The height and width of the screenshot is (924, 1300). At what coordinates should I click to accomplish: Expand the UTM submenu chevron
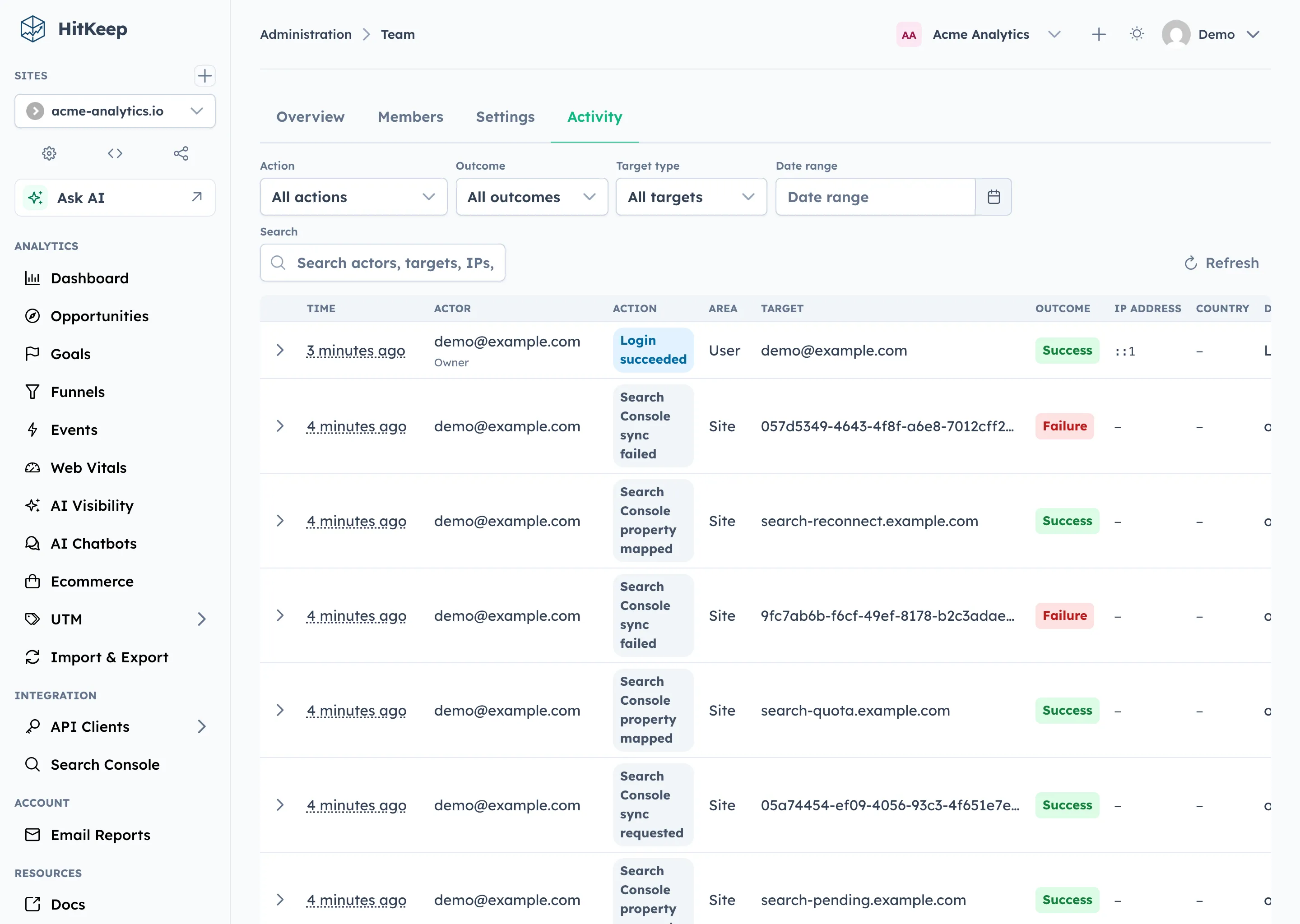[201, 619]
